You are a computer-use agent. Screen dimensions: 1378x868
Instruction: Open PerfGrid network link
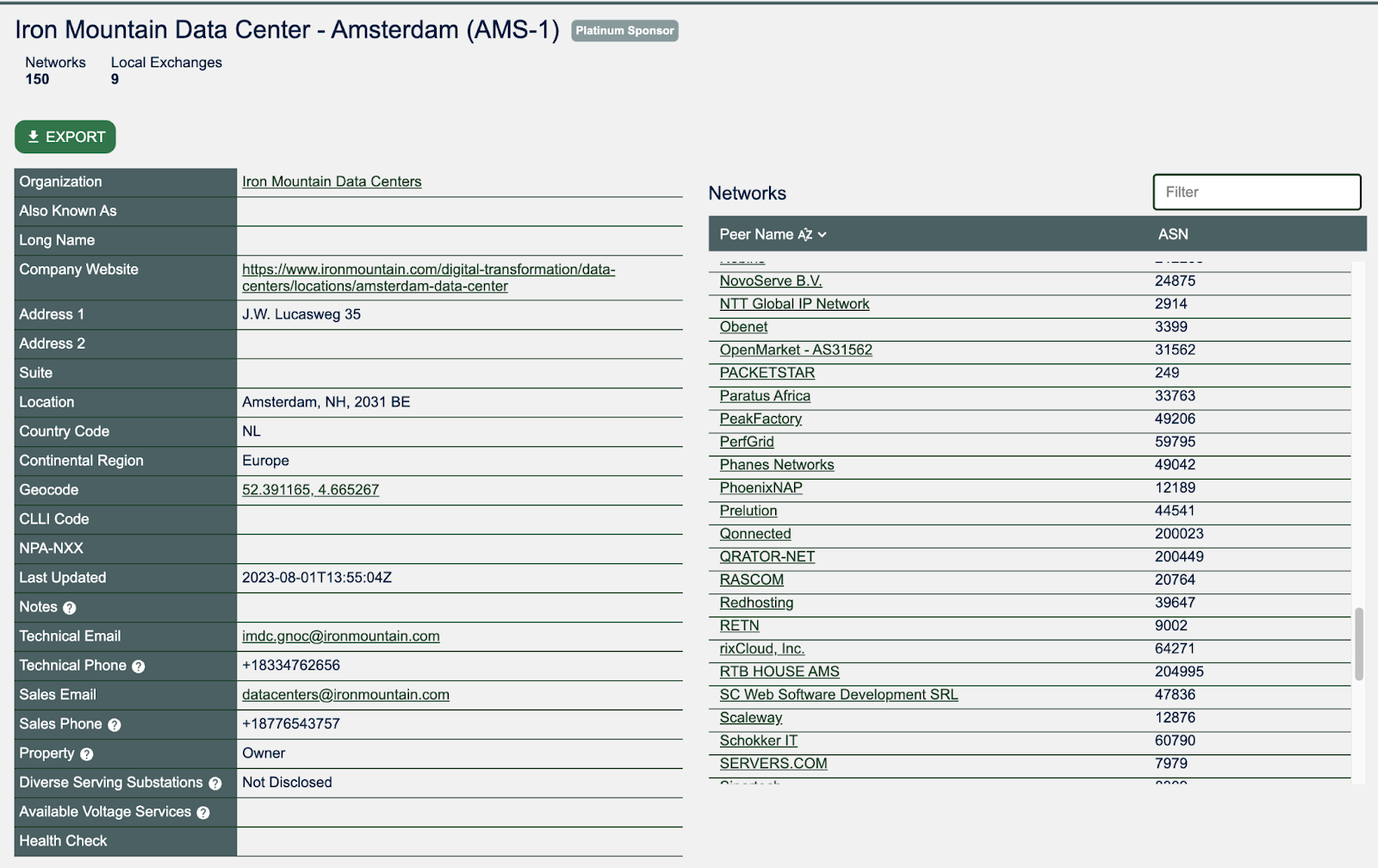pyautogui.click(x=747, y=442)
